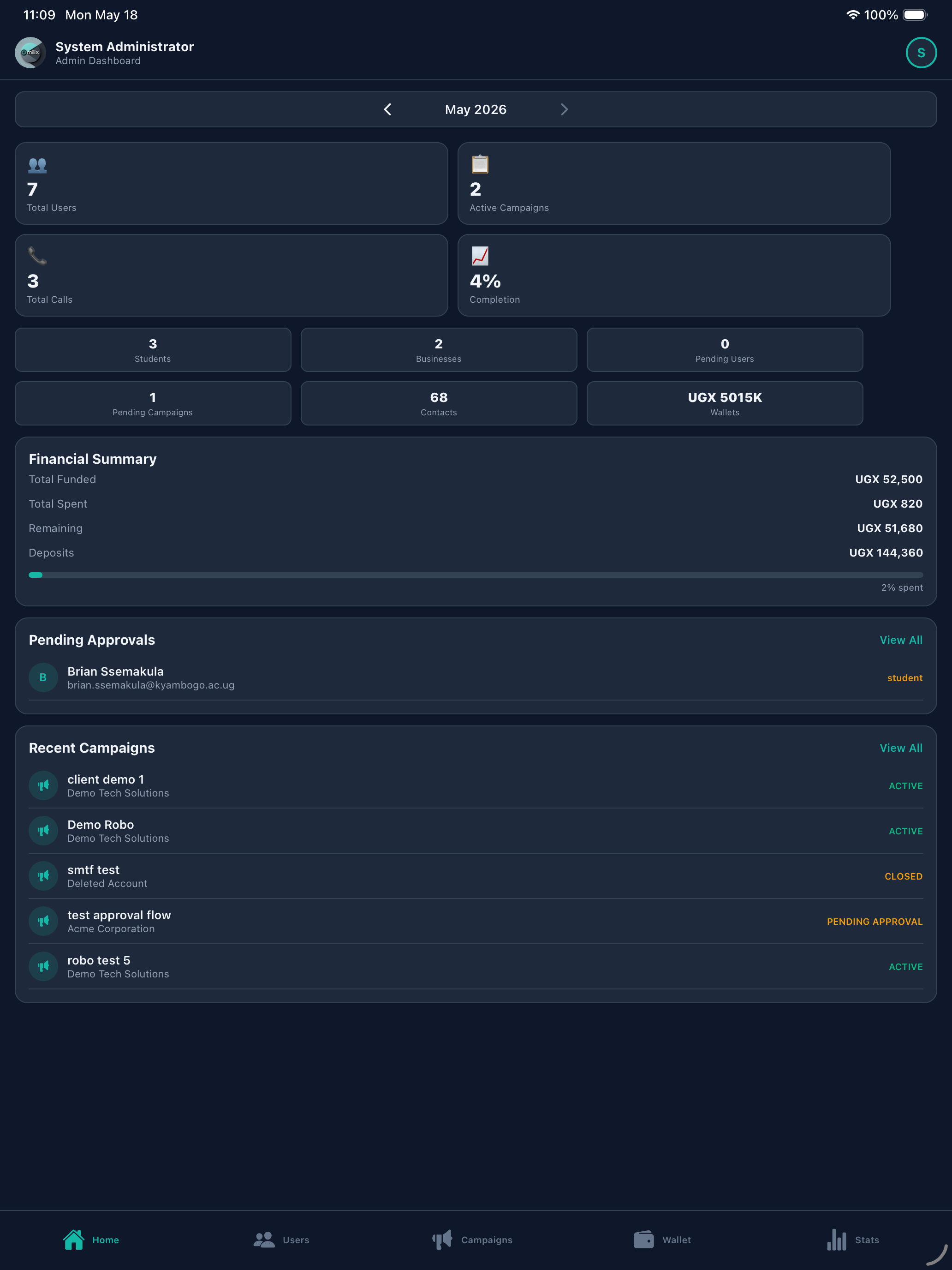Screen dimensions: 952x1270
Task: View all pending approvals
Action: 901,640
